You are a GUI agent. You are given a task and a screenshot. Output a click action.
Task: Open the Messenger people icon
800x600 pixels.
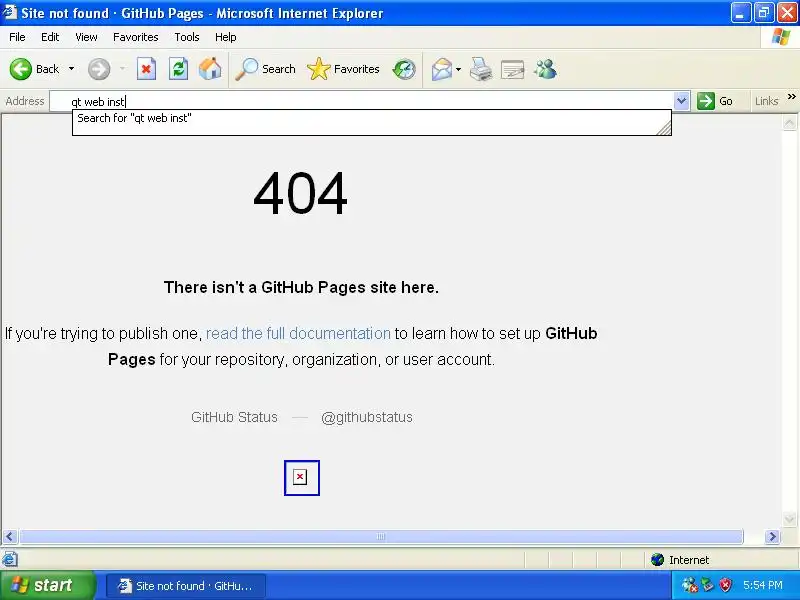coord(545,69)
